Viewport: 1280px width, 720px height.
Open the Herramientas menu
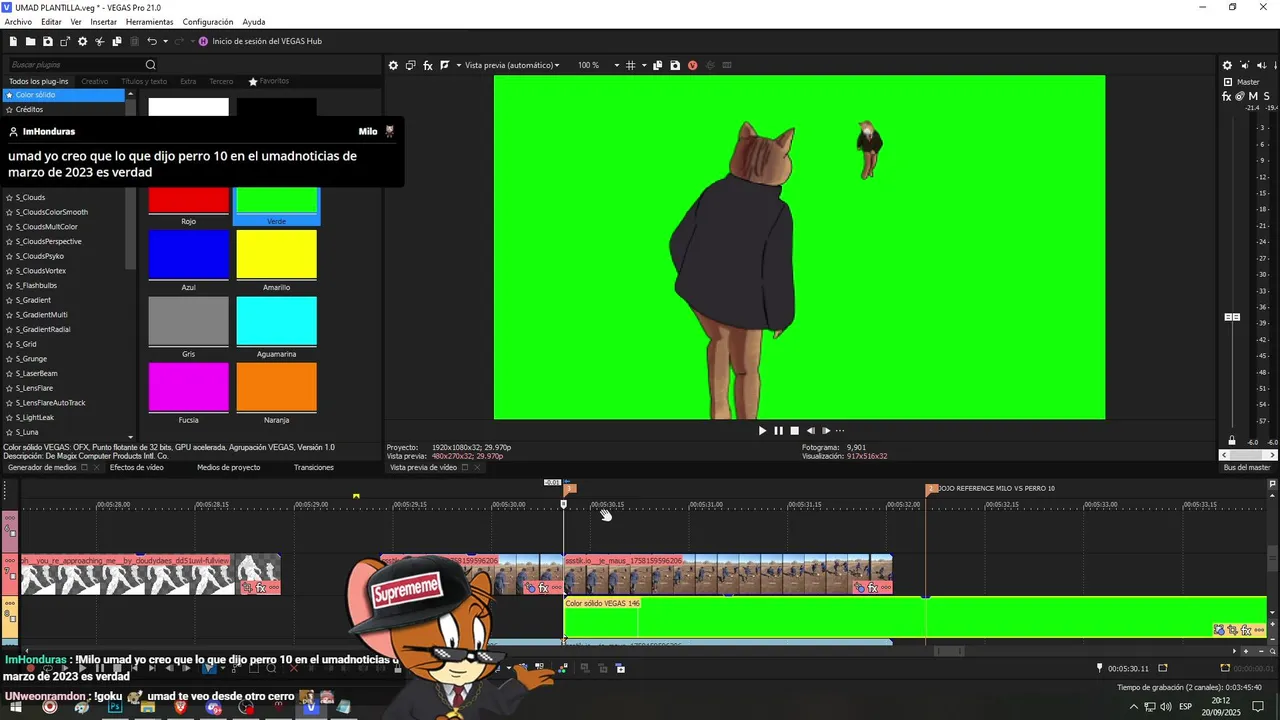(x=149, y=21)
